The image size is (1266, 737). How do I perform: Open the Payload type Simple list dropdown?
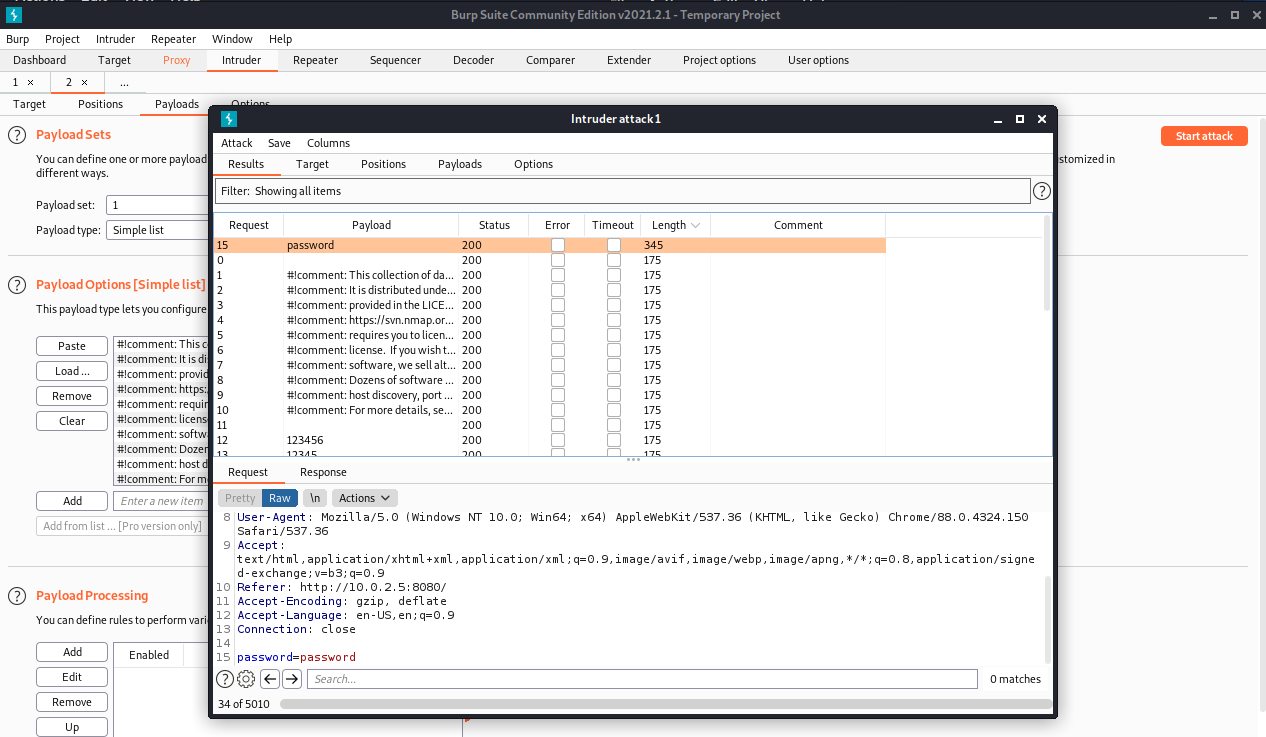click(x=157, y=230)
